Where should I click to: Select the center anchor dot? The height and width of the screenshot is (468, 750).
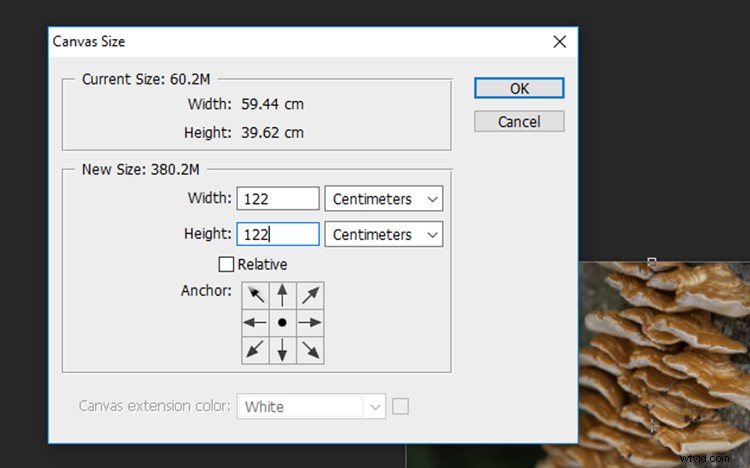point(283,322)
